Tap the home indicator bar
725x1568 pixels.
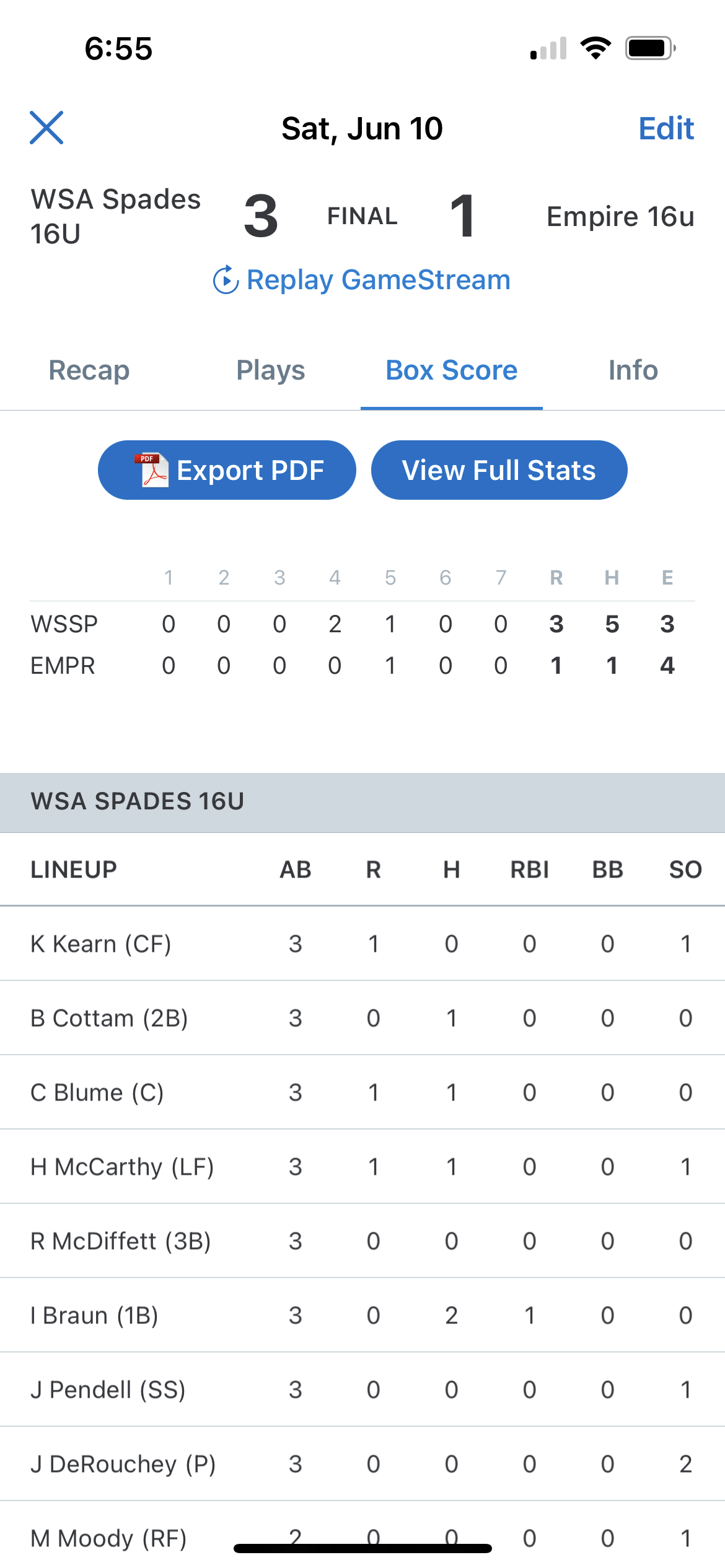click(362, 1548)
